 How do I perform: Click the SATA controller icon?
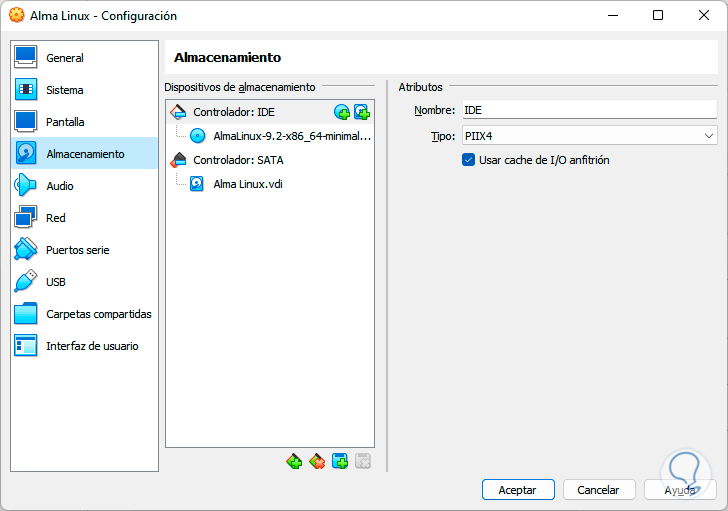[178, 160]
